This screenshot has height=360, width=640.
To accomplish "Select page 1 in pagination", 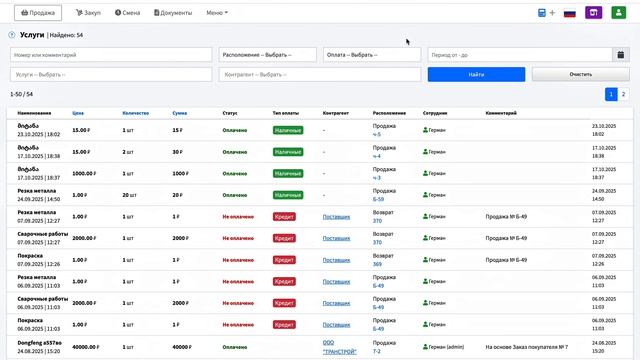I will 611,94.
